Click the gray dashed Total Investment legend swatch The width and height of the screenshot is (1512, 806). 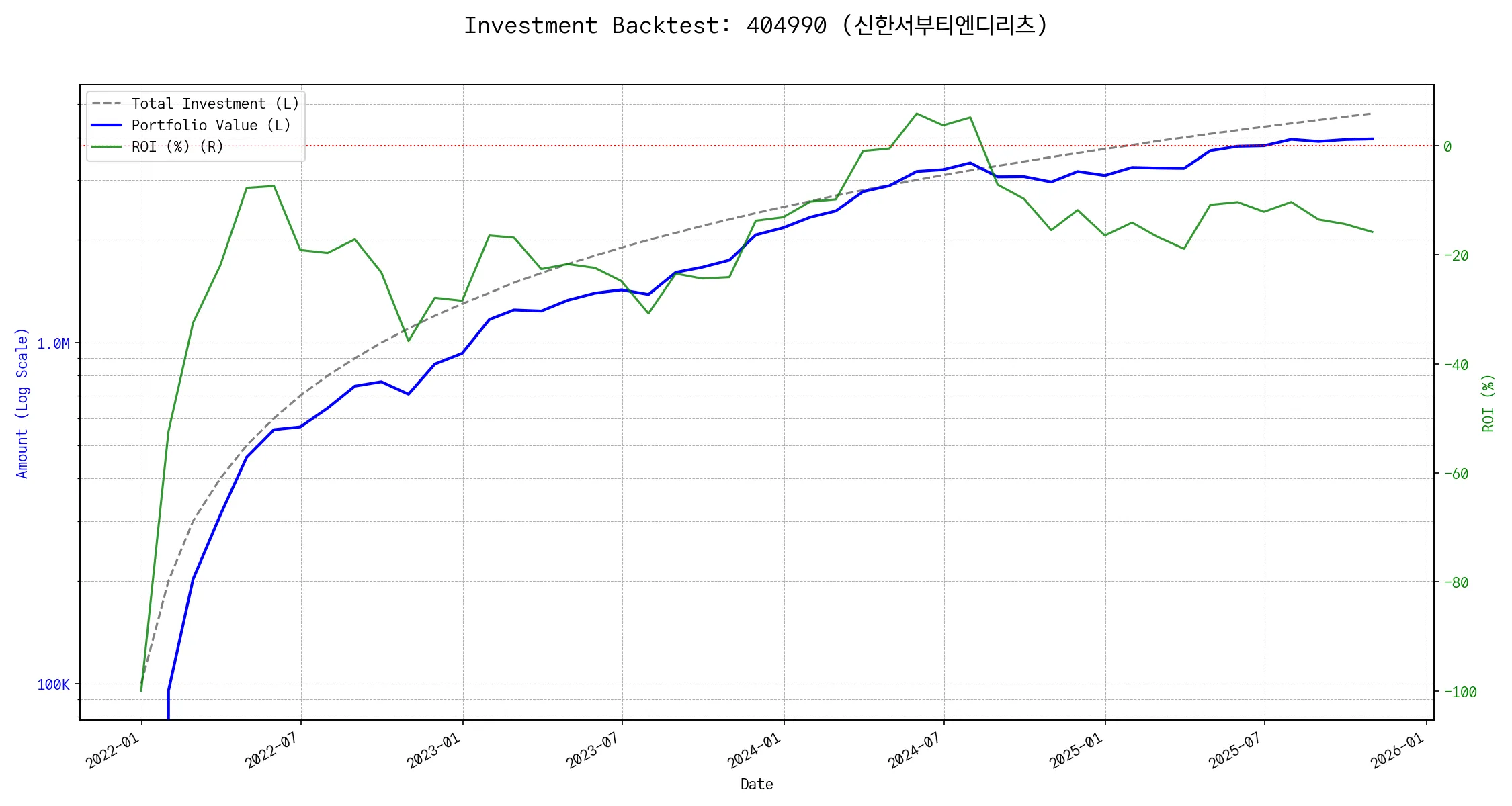tap(106, 104)
